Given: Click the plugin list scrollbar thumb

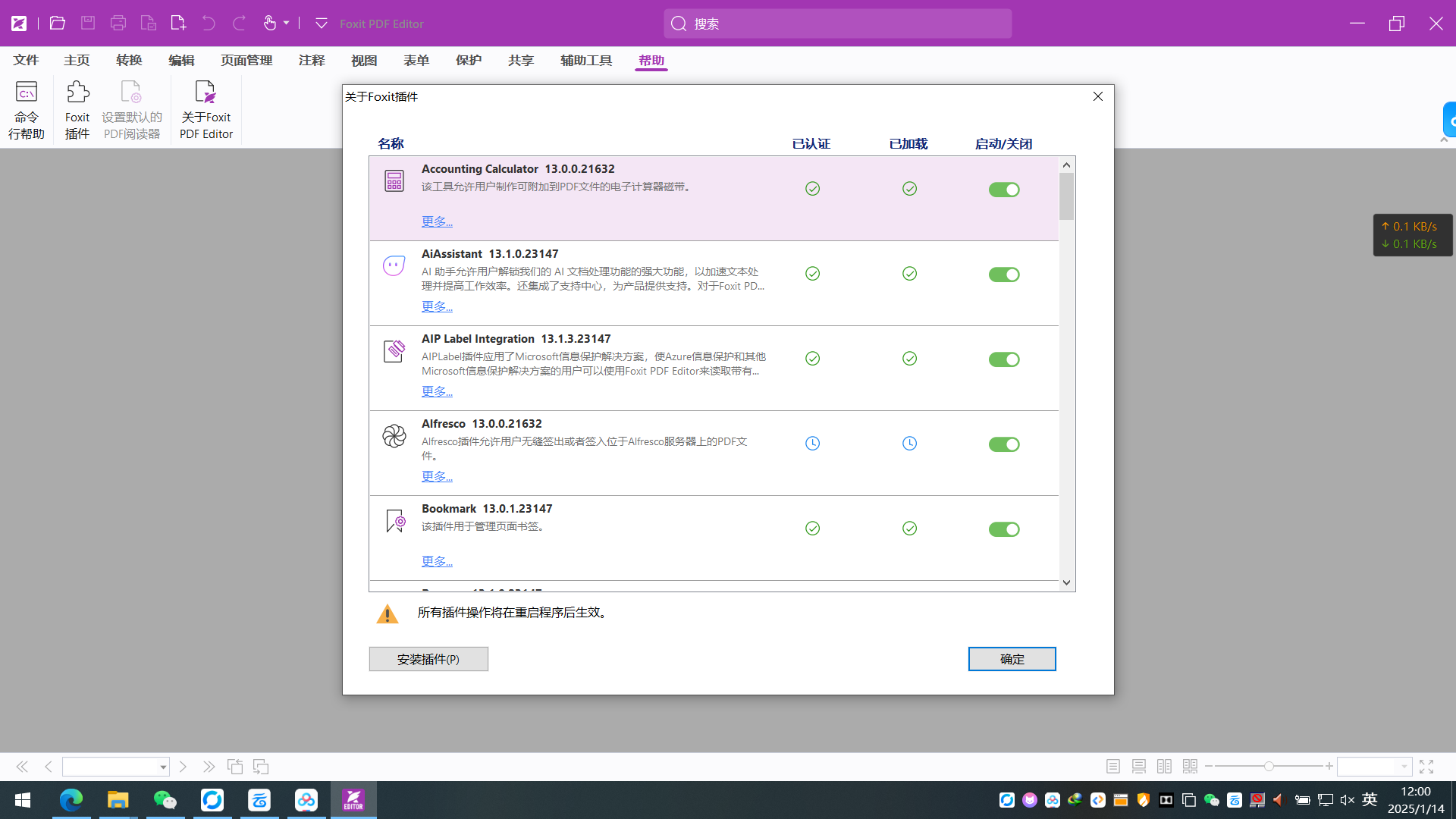Looking at the screenshot, I should 1066,196.
